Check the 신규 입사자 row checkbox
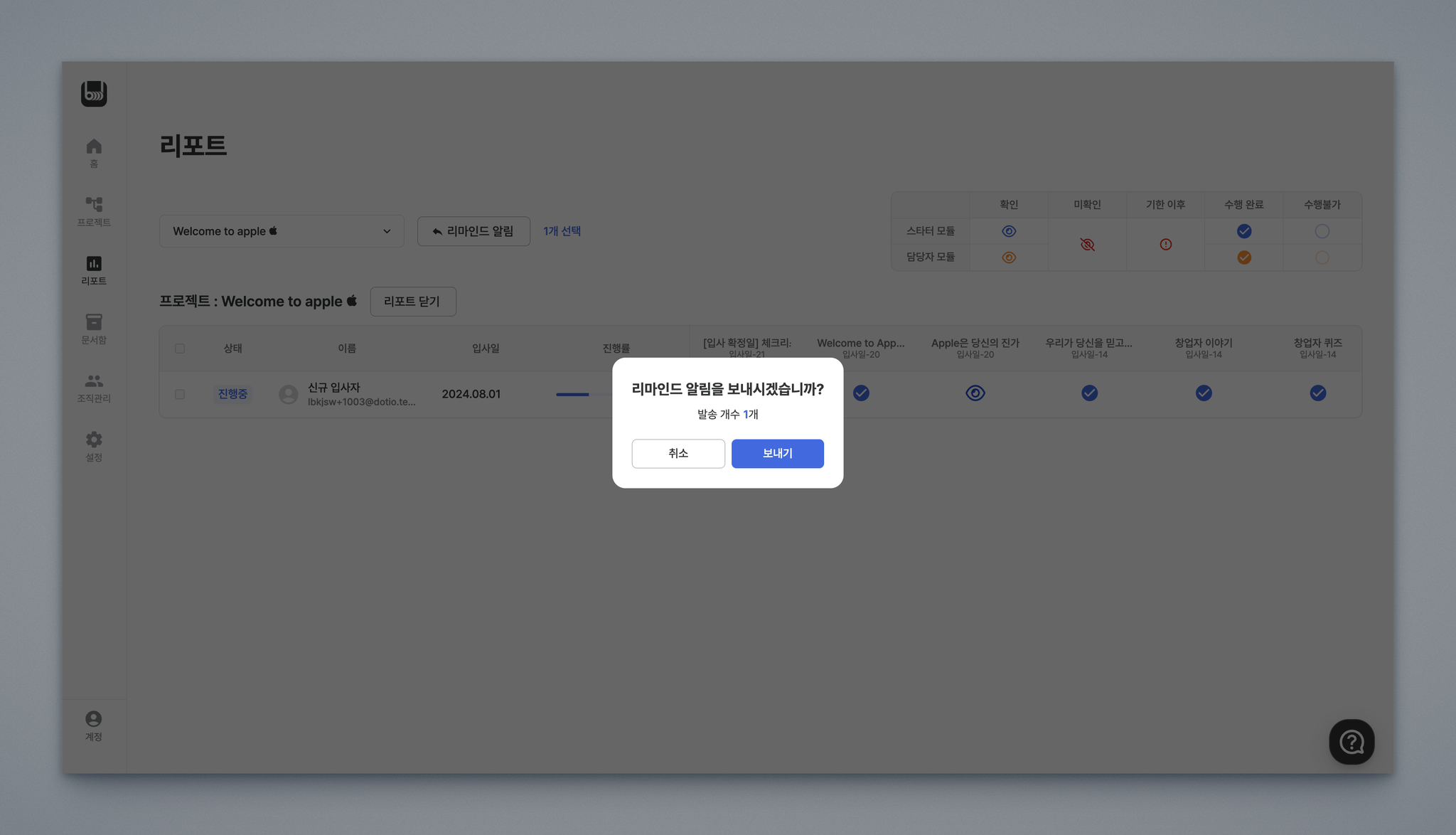The width and height of the screenshot is (1456, 835). tap(180, 394)
